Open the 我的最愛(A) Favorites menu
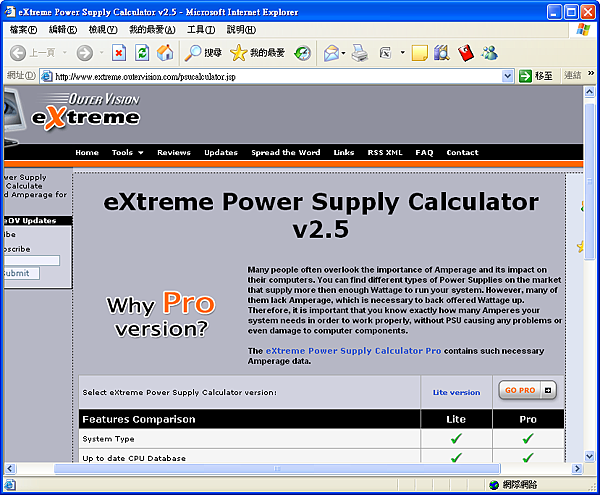 click(152, 29)
